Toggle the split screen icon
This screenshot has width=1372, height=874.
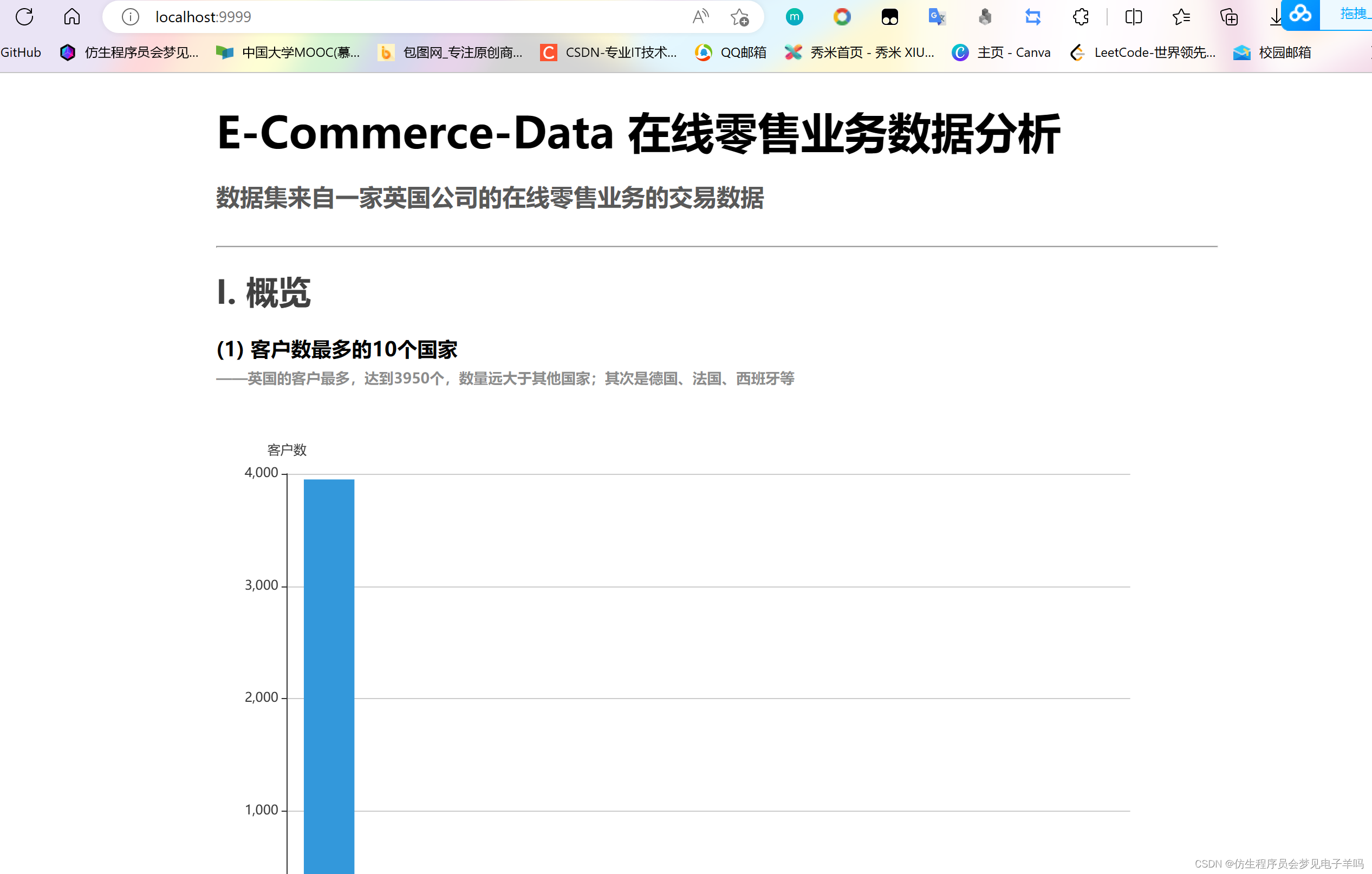point(1134,17)
